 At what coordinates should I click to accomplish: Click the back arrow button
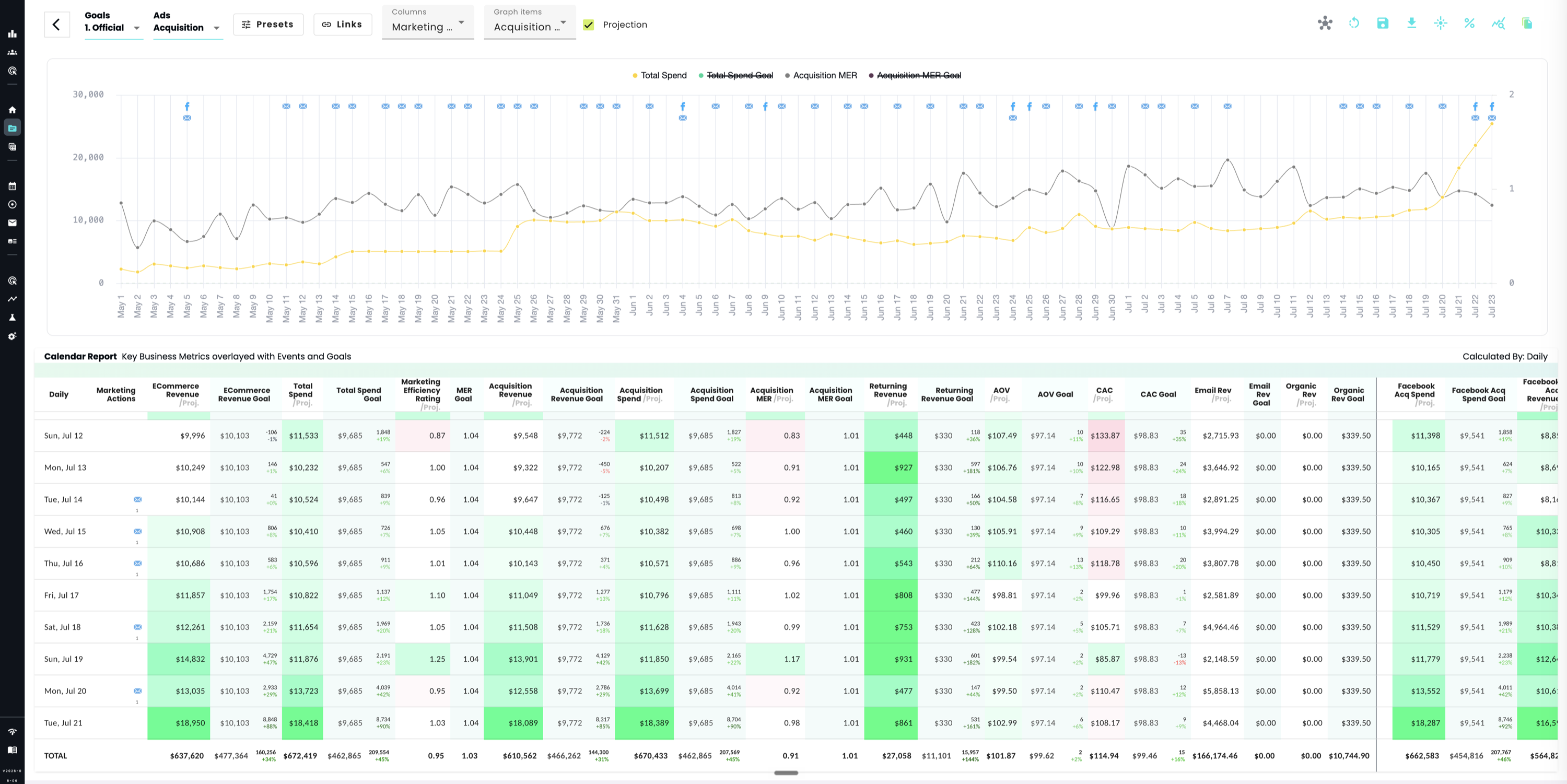(x=56, y=25)
